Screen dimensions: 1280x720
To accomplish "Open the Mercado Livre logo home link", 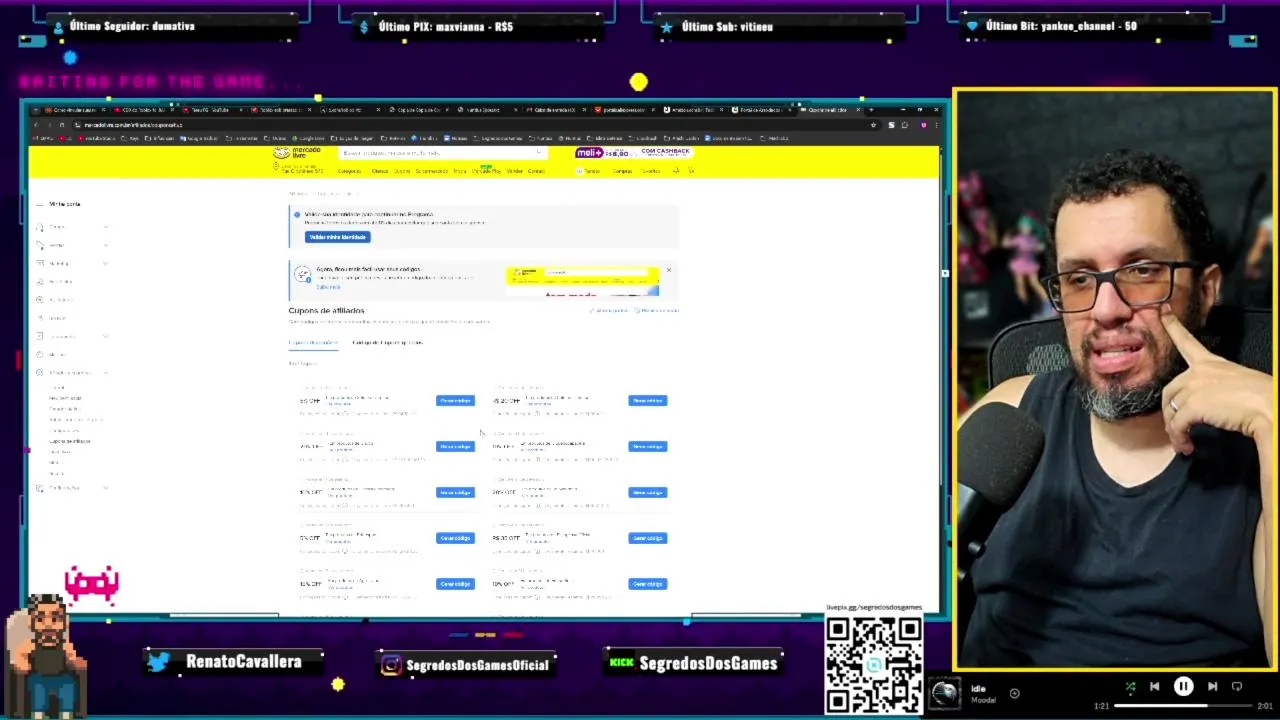I will tap(297, 153).
